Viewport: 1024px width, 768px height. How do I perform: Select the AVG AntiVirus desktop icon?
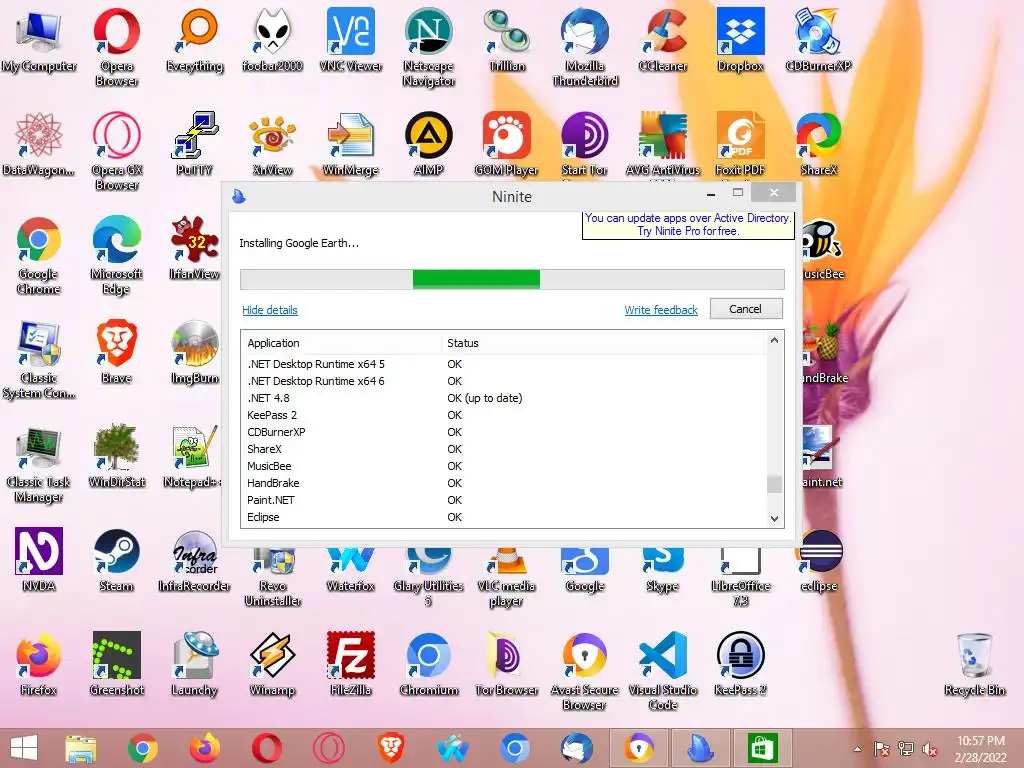(x=663, y=144)
